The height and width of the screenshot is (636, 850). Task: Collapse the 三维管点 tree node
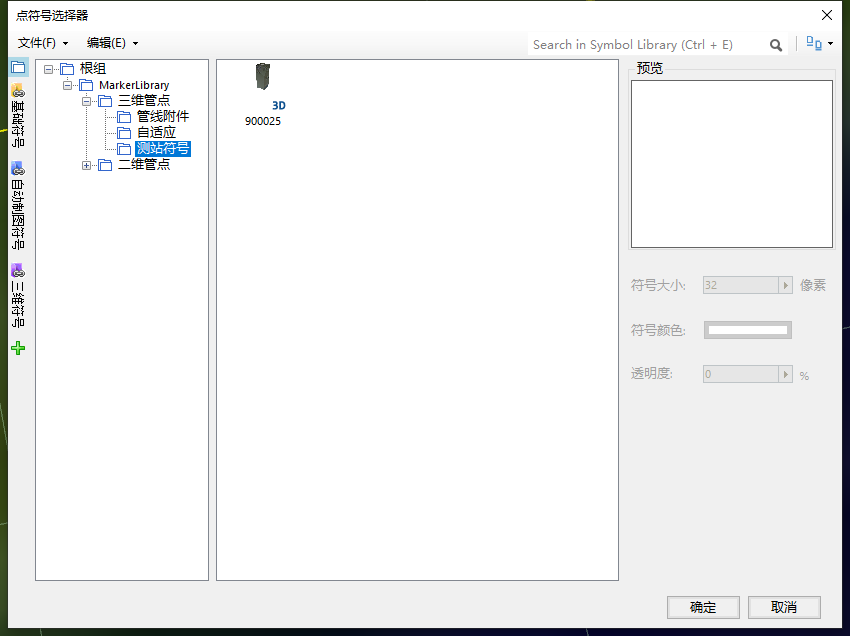click(x=86, y=101)
